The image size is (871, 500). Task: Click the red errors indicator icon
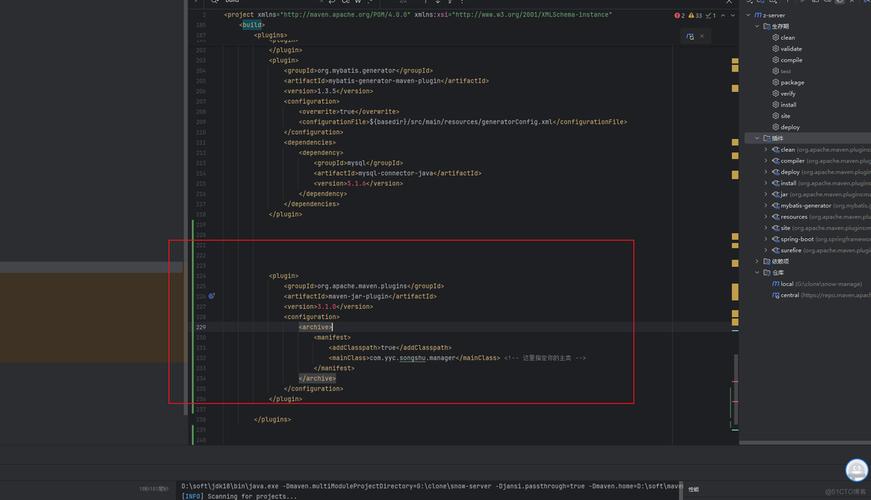677,16
